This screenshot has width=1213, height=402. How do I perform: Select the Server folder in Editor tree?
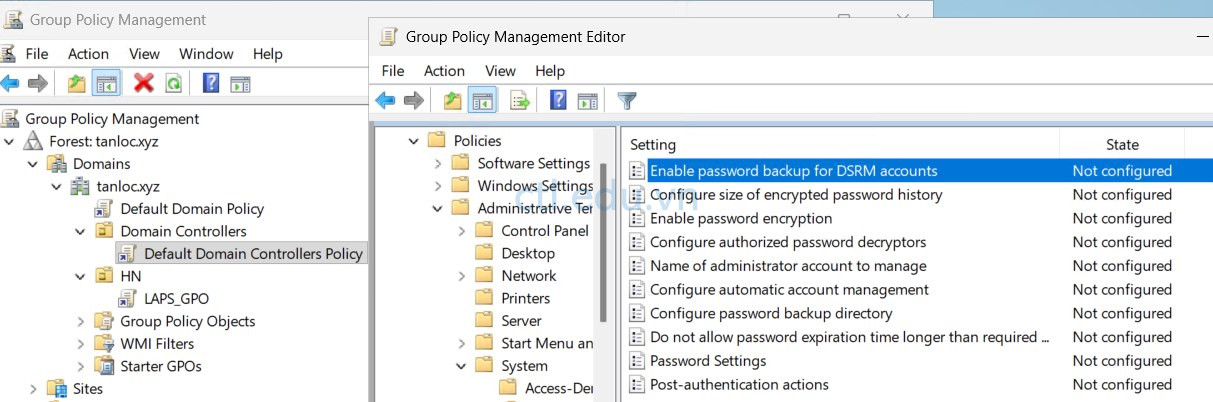[521, 321]
